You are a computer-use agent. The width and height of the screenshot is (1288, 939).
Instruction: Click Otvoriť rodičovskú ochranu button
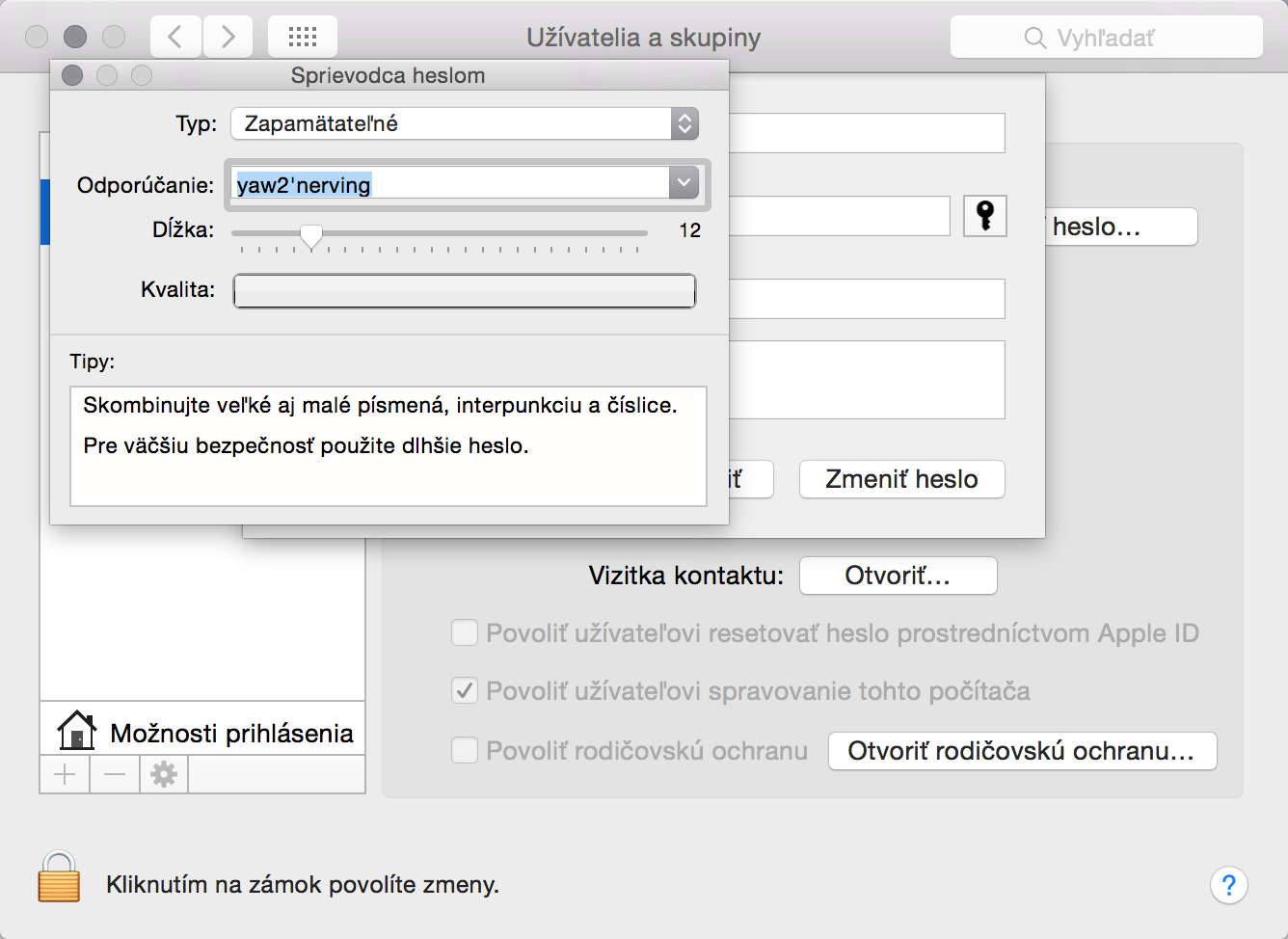pyautogui.click(x=1022, y=751)
